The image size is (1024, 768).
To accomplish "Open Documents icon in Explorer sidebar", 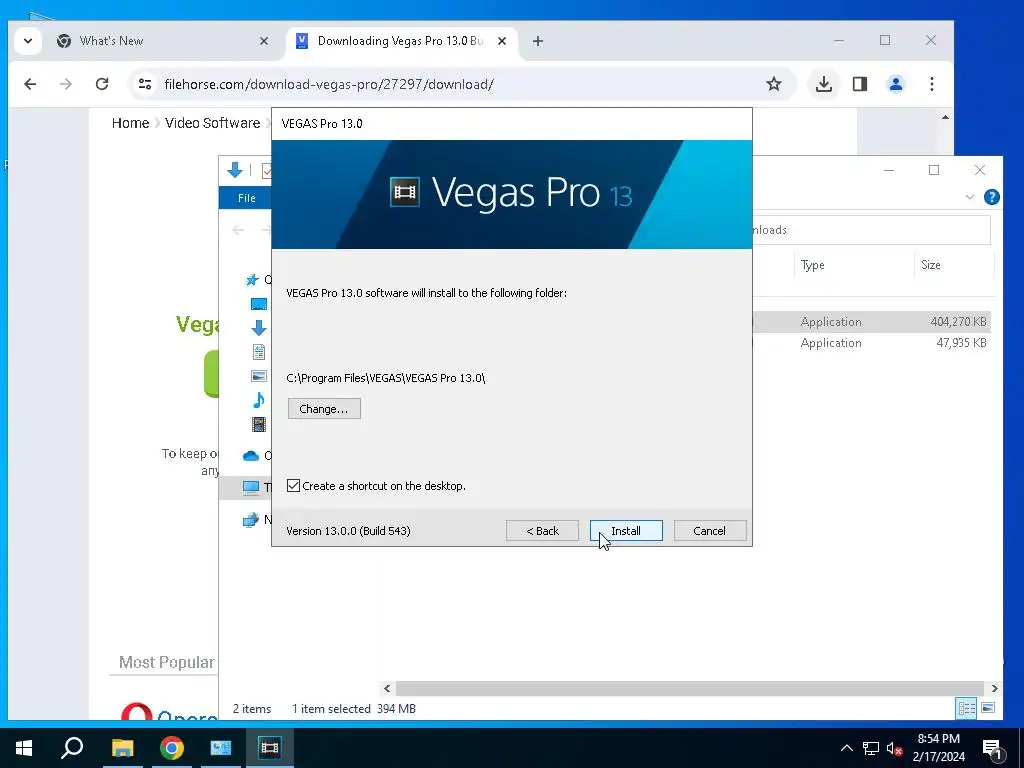I will pyautogui.click(x=259, y=352).
